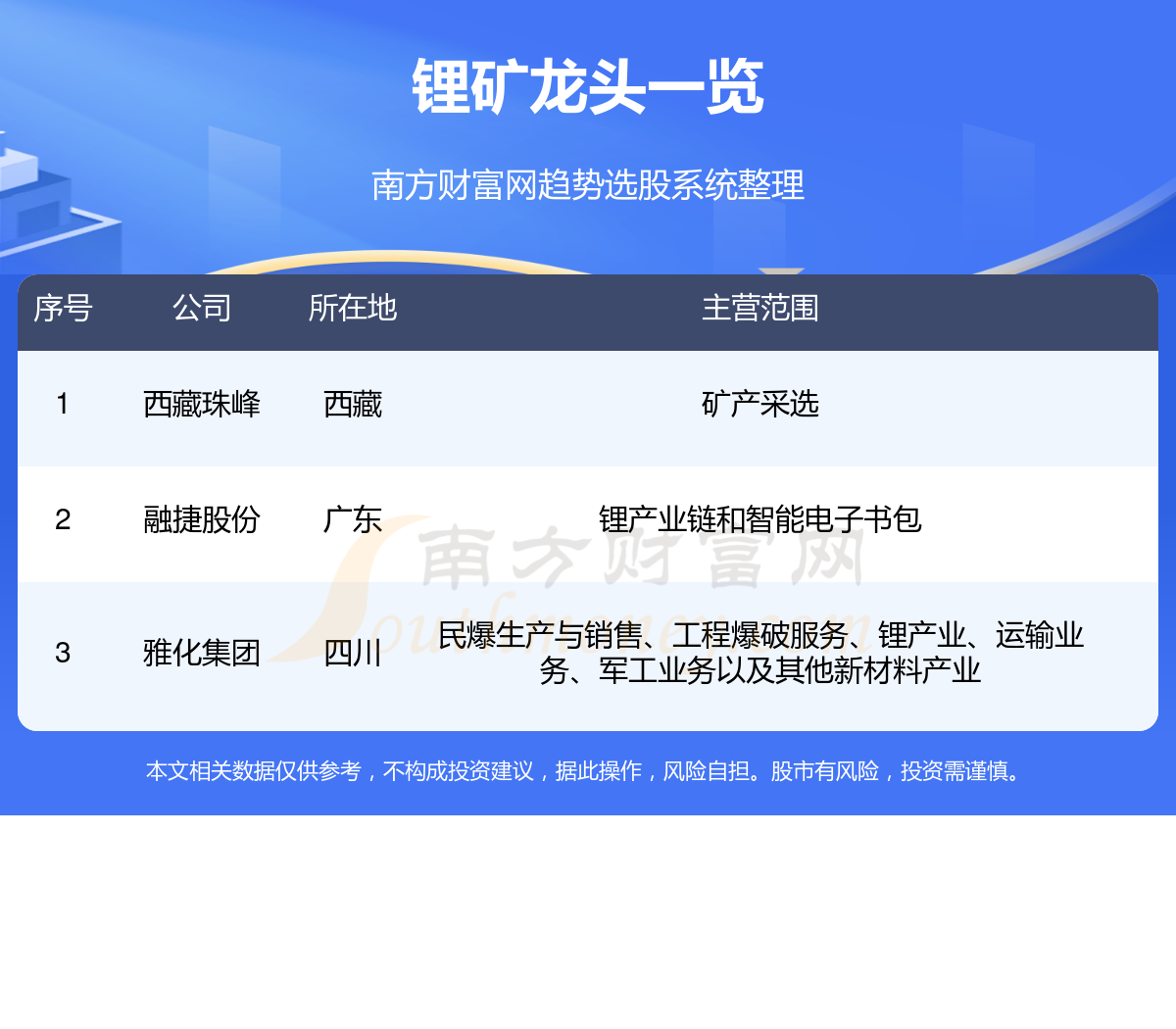
Task: Select the 序号 column header
Action: click(x=63, y=308)
